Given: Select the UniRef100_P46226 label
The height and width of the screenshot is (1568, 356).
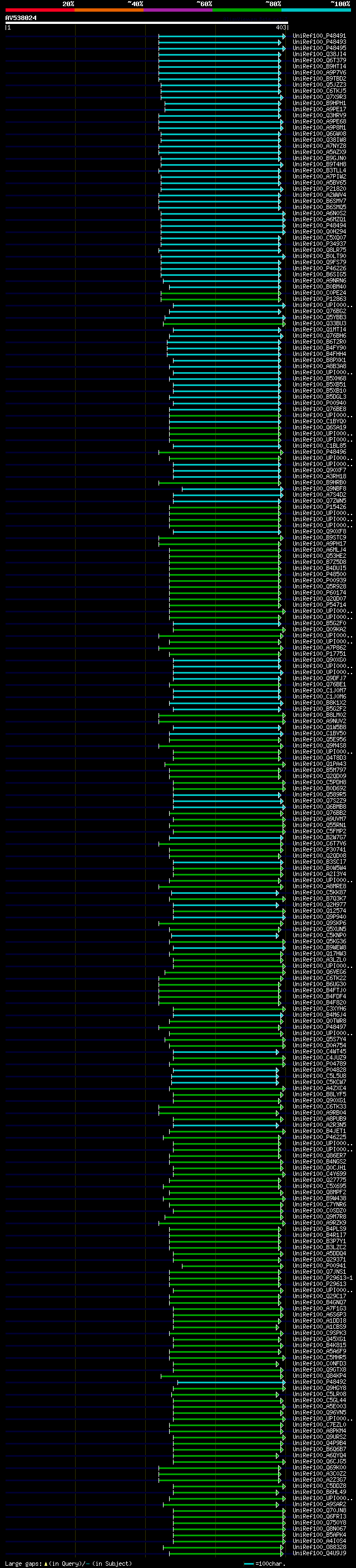Looking at the screenshot, I should [x=319, y=269].
